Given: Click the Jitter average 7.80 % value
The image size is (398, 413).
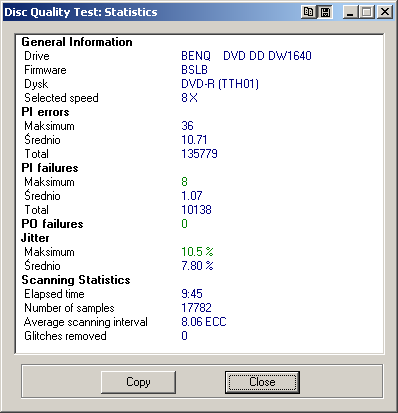Looking at the screenshot, I should 197,266.
